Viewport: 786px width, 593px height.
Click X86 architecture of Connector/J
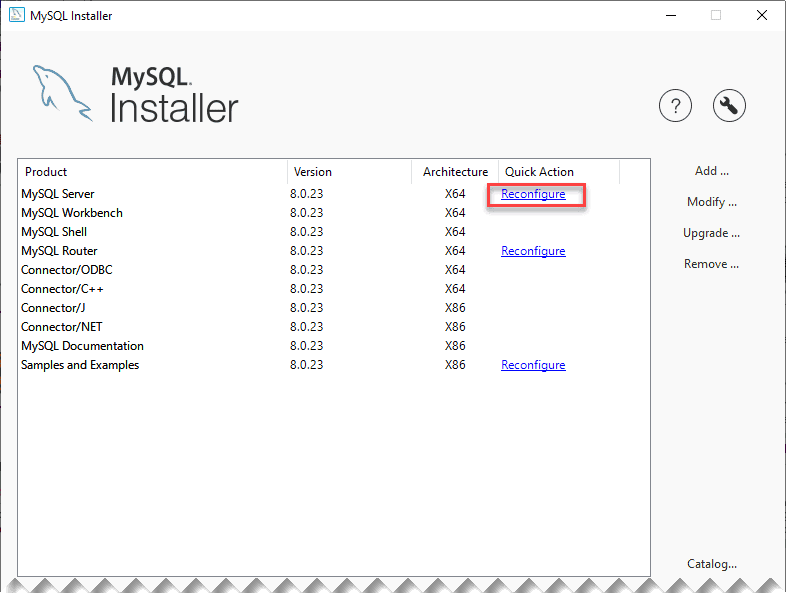pyautogui.click(x=455, y=308)
